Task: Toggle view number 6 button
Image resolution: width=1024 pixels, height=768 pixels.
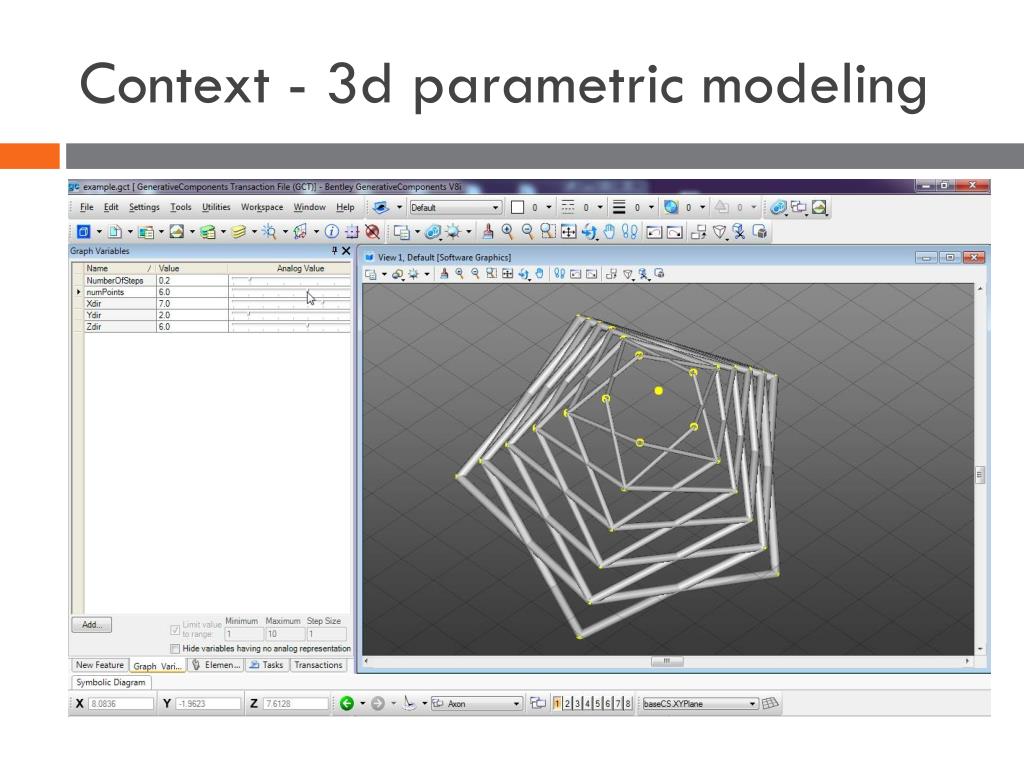Action: point(607,703)
